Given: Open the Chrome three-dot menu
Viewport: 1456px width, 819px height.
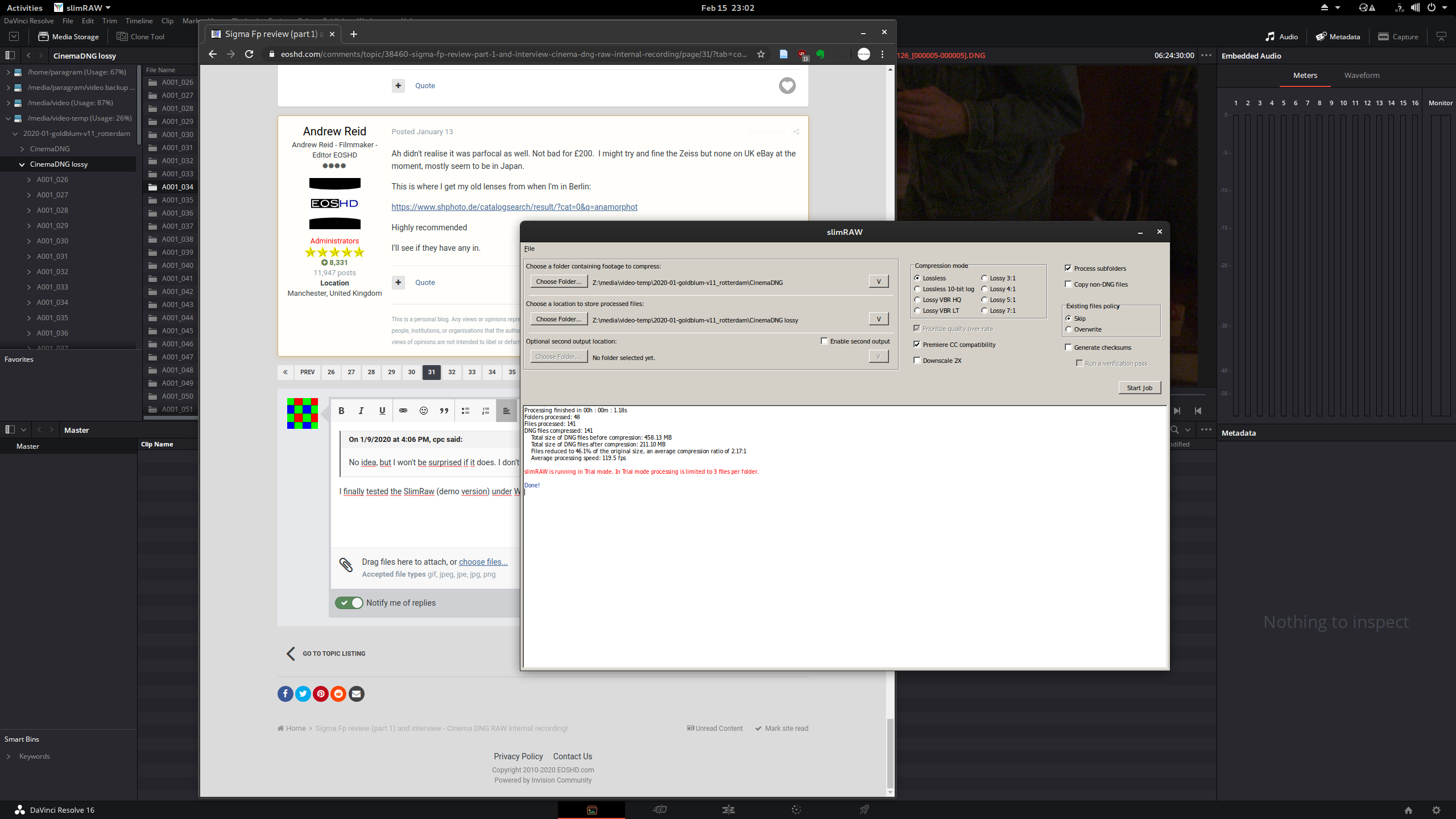Looking at the screenshot, I should [883, 54].
